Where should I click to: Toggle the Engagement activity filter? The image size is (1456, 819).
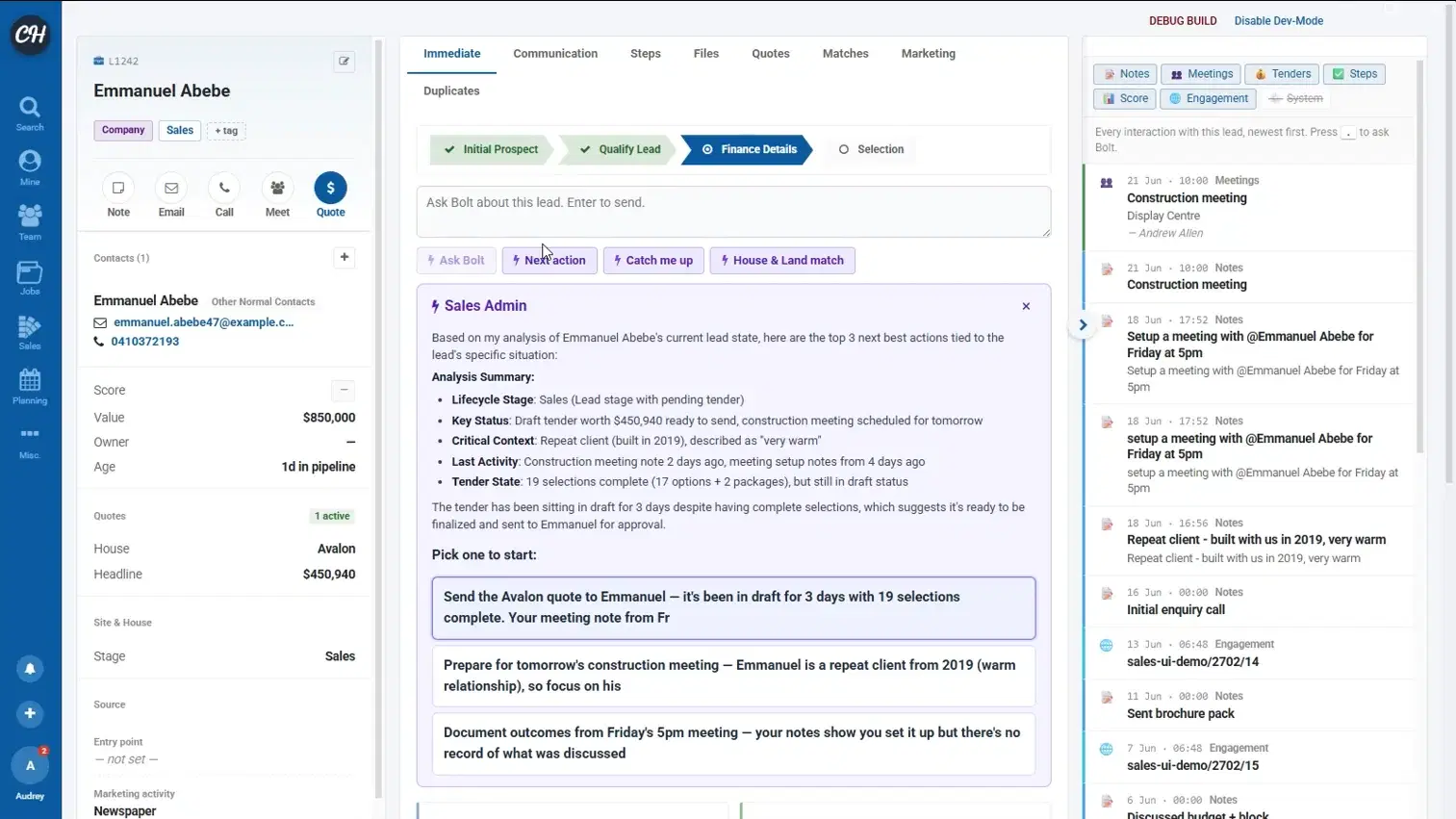pyautogui.click(x=1208, y=98)
